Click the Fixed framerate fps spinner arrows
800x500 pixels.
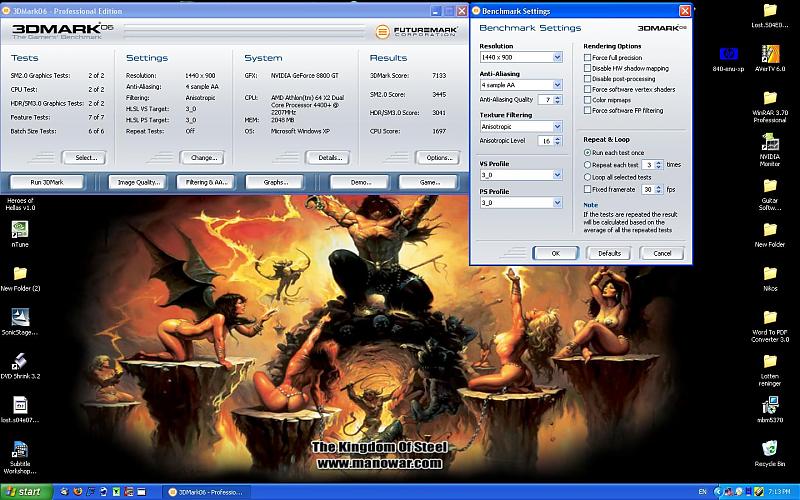click(659, 189)
